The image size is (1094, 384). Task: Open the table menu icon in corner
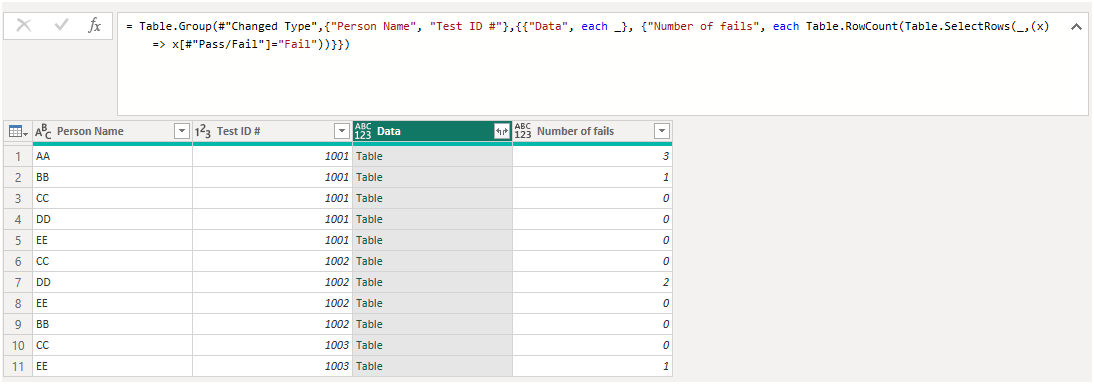click(18, 131)
